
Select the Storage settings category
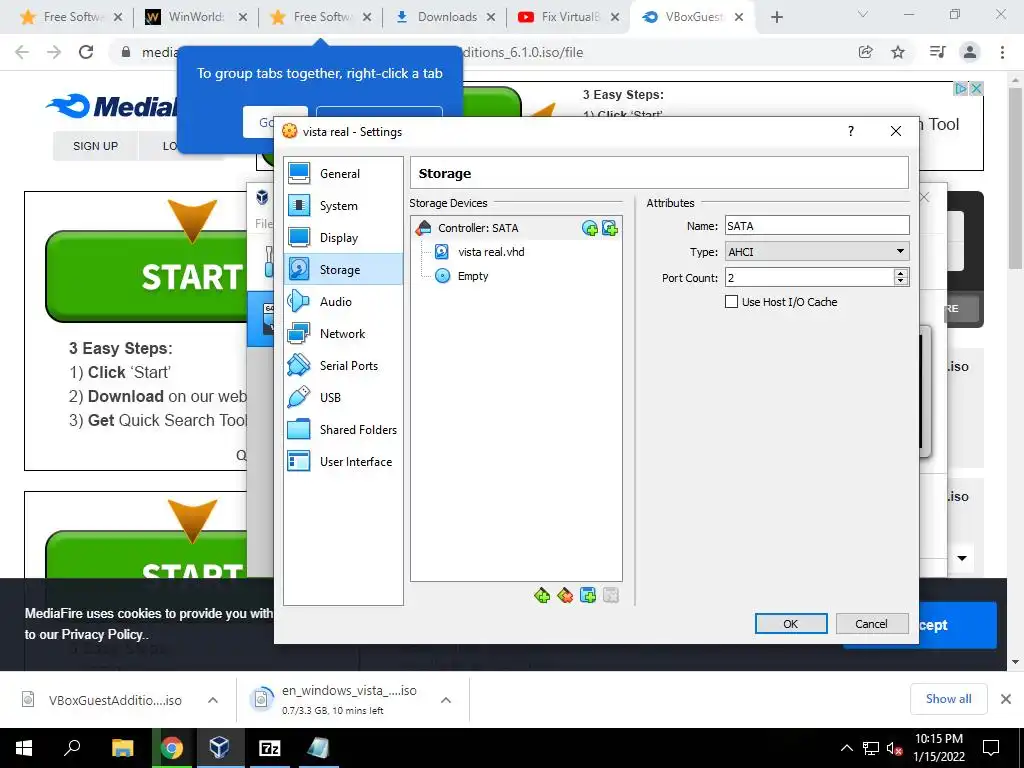[343, 269]
